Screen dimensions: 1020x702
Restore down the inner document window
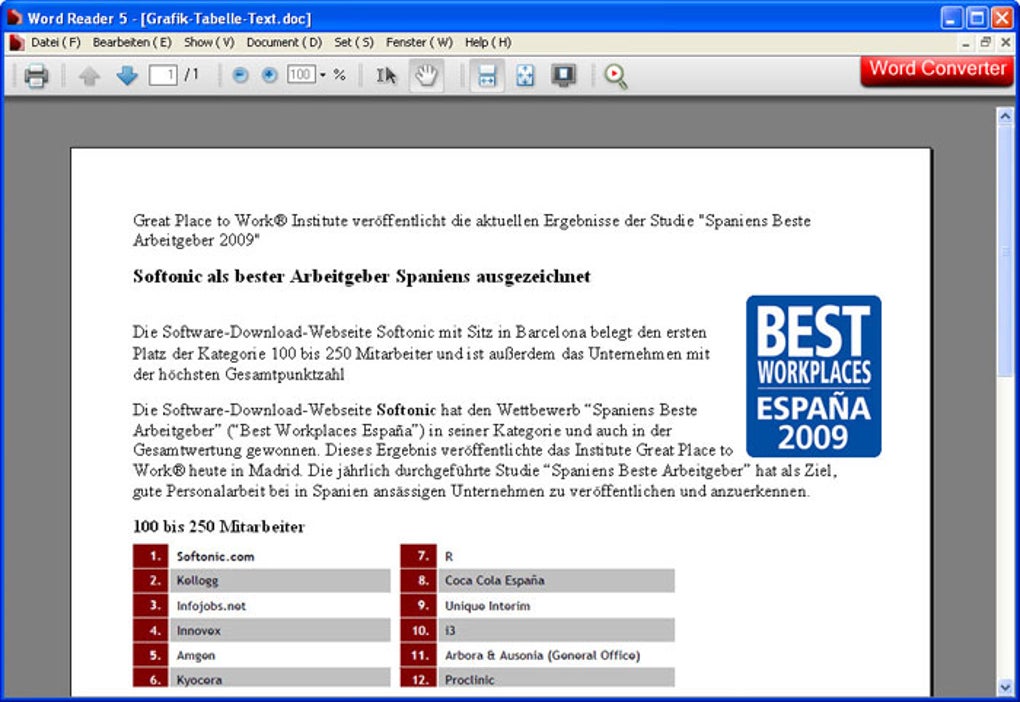click(x=986, y=42)
